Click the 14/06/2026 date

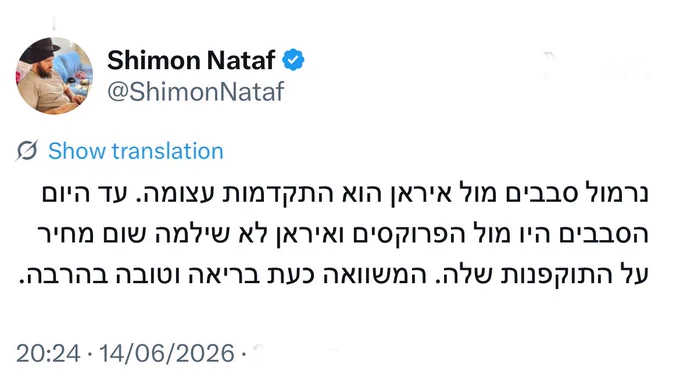pyautogui.click(x=167, y=353)
